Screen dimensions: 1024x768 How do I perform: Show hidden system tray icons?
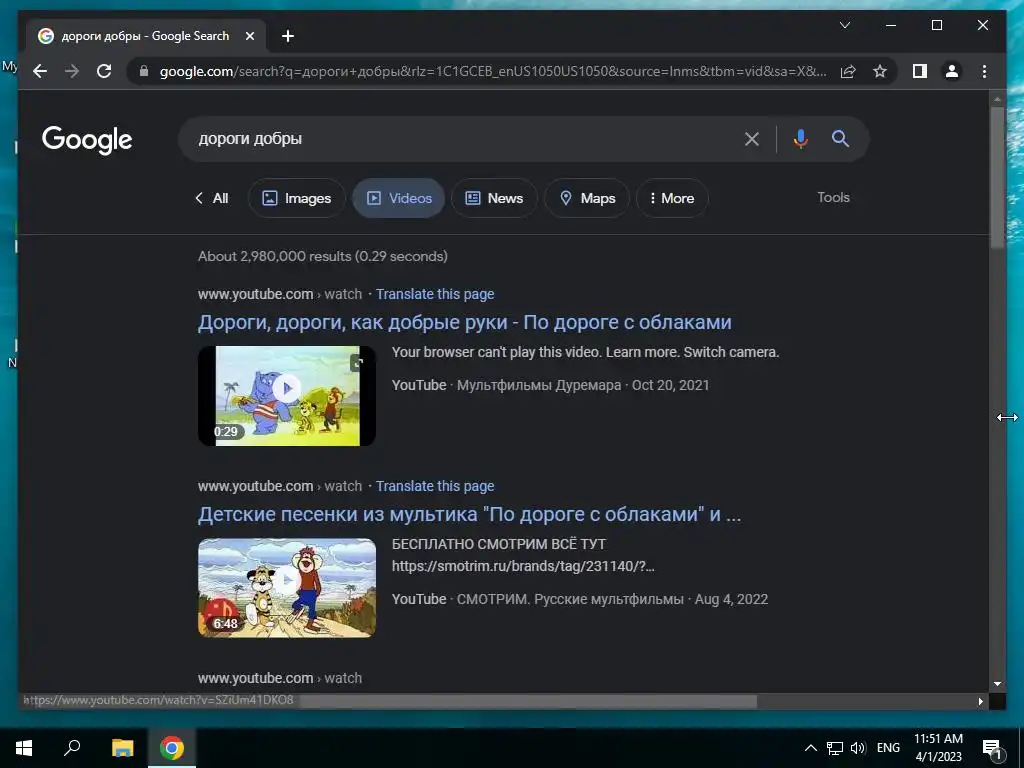pos(810,748)
